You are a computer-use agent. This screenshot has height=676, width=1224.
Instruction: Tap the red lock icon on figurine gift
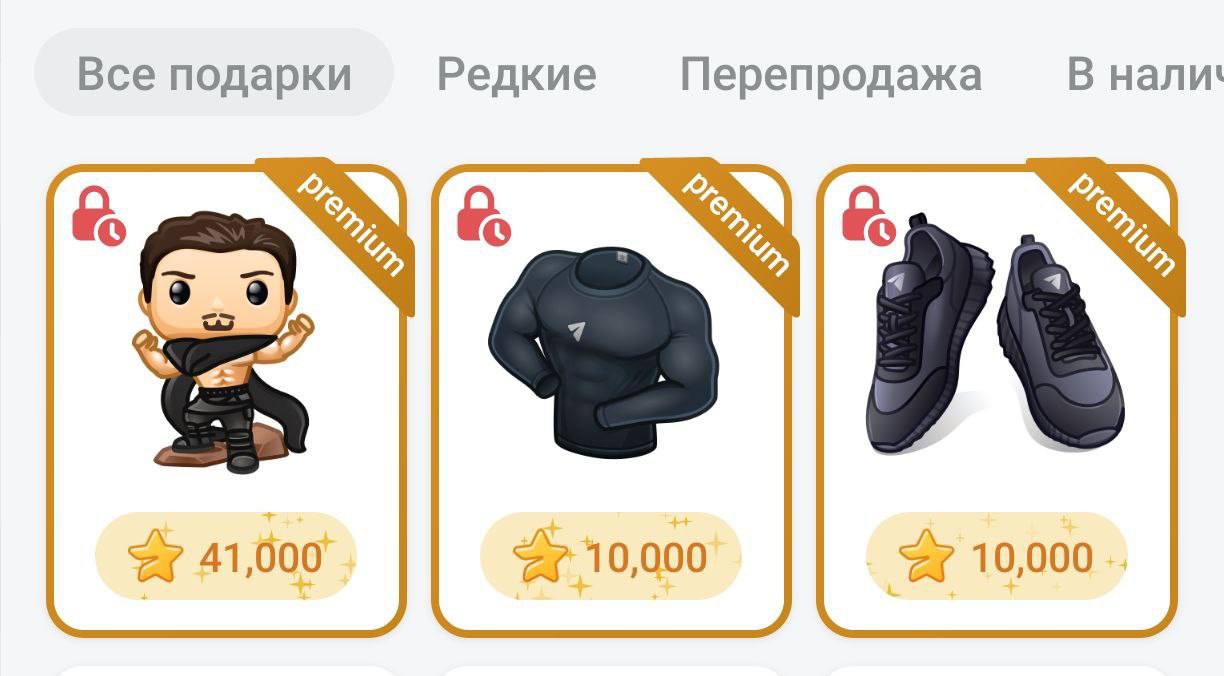tap(98, 215)
